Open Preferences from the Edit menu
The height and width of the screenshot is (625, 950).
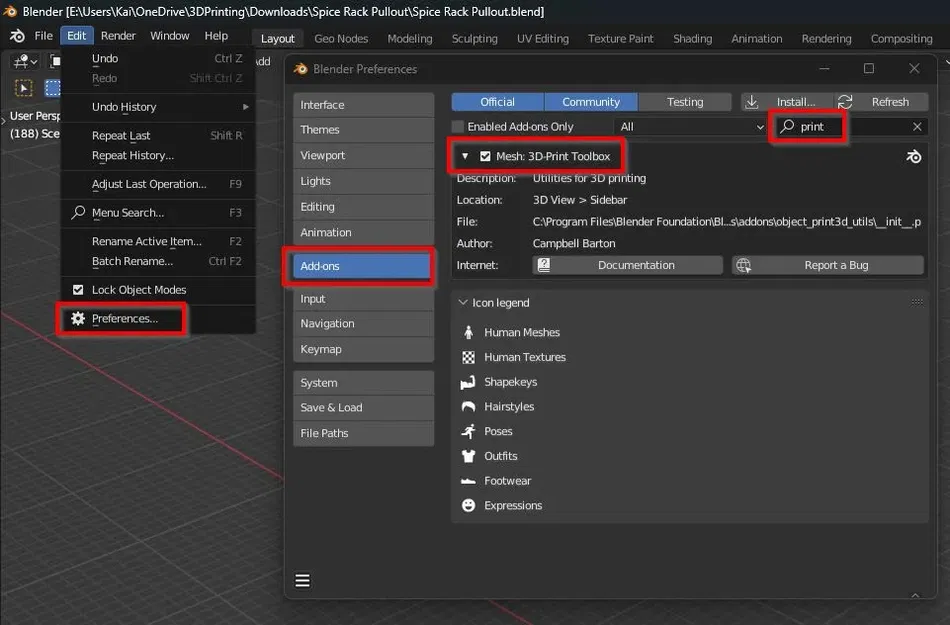pos(124,319)
